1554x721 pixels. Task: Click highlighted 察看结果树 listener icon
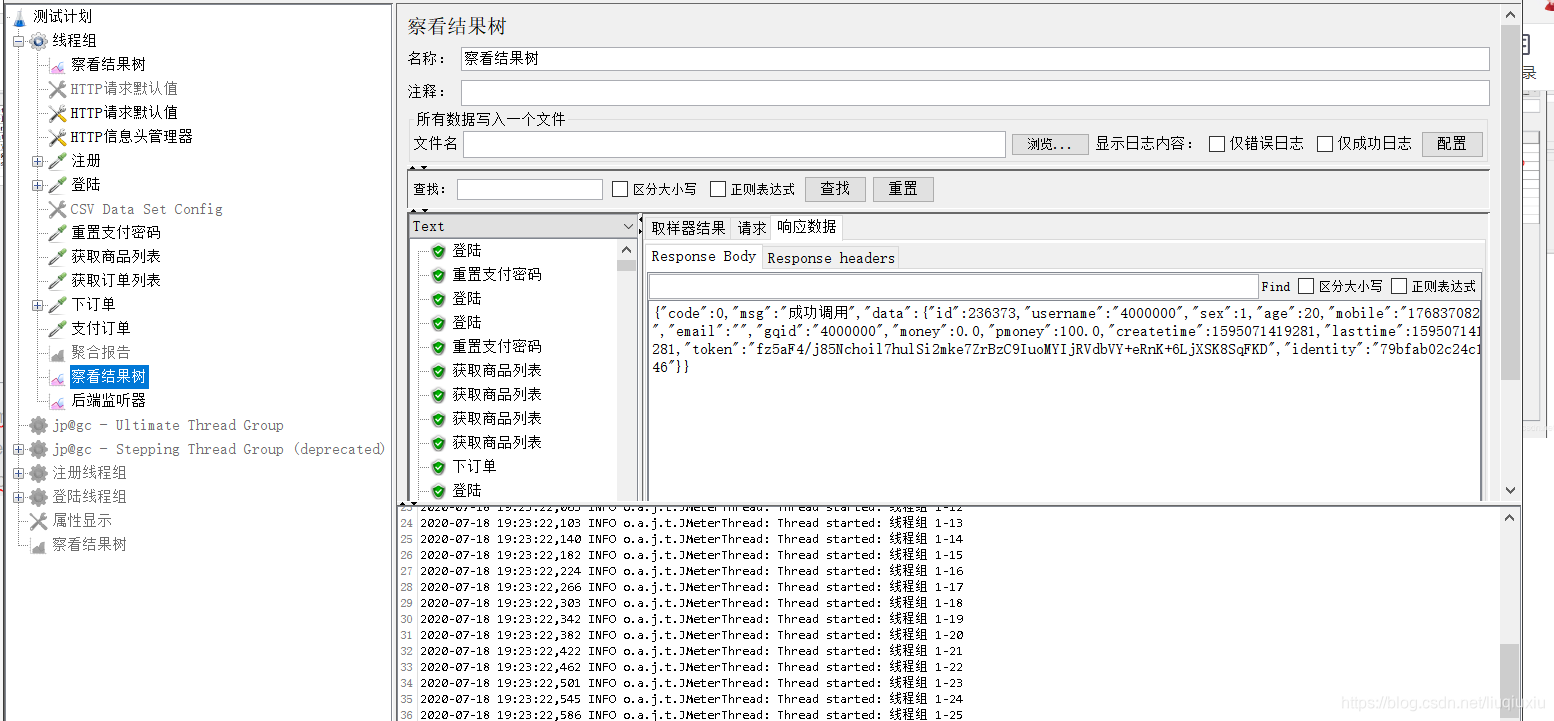pyautogui.click(x=57, y=377)
